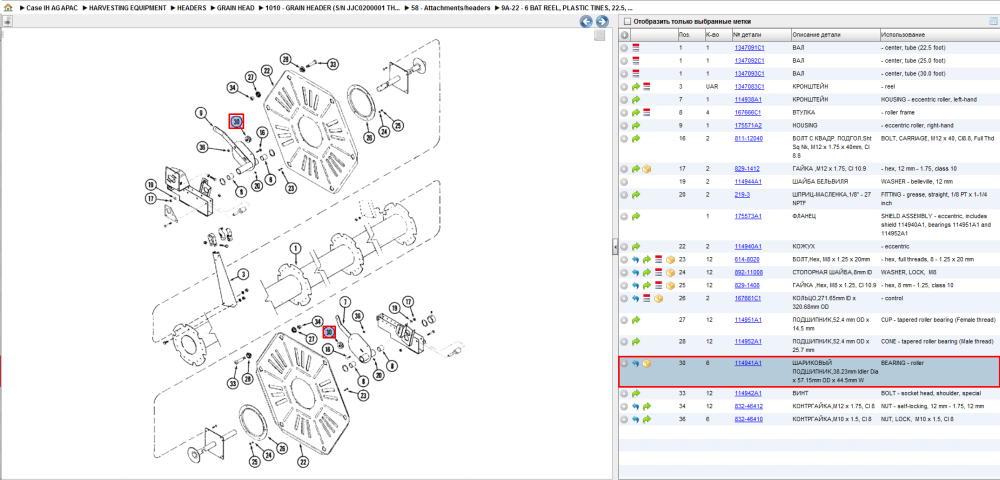Screen dimensions: 1000x480
Task: Select callout 3 on the diagram
Action: [x=242, y=275]
